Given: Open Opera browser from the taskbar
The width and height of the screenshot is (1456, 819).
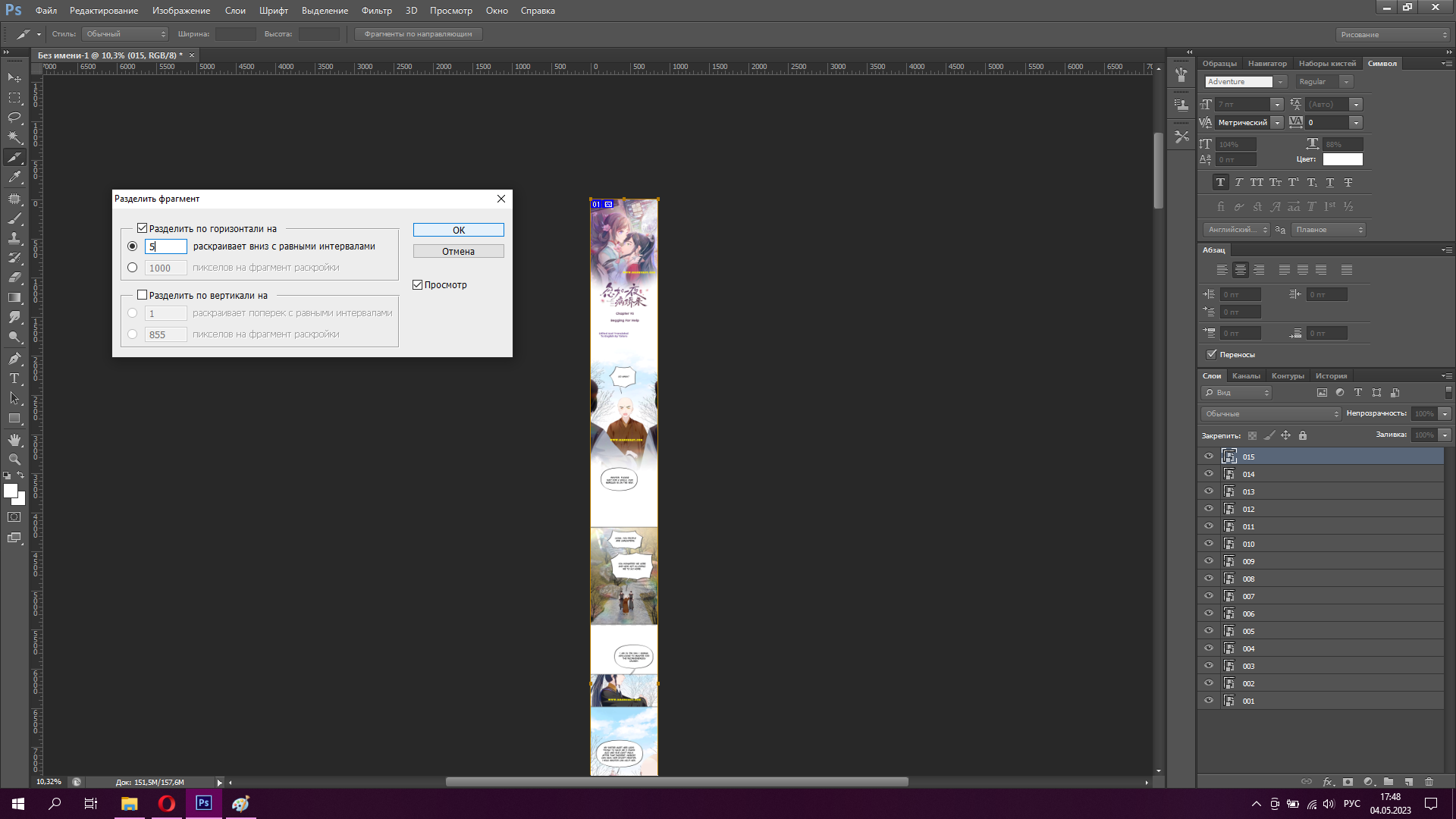Looking at the screenshot, I should (166, 804).
